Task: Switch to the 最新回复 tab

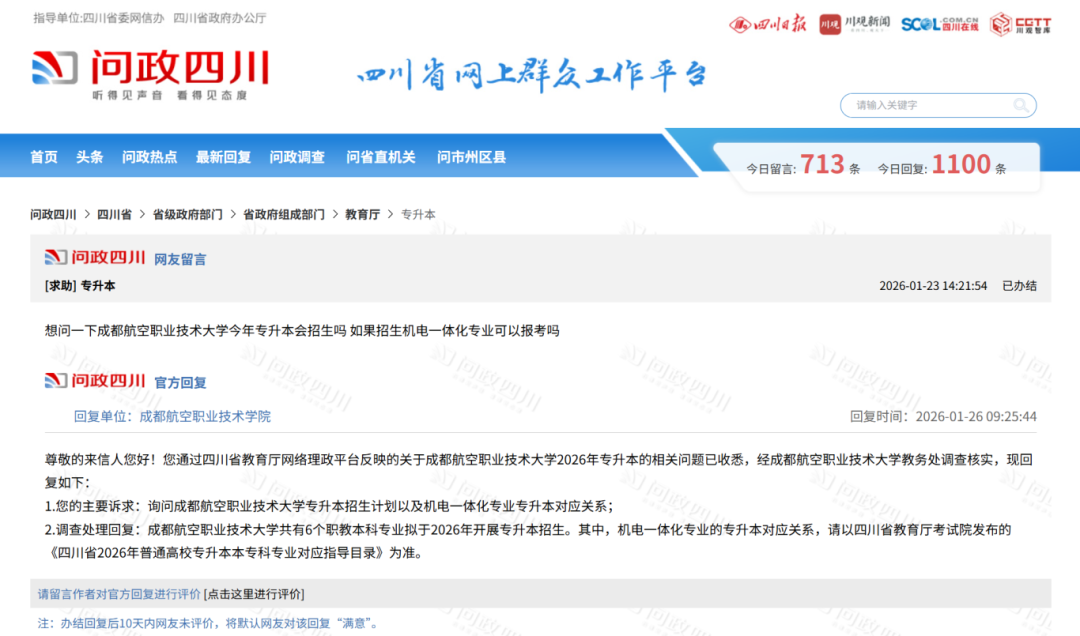Action: tap(223, 157)
